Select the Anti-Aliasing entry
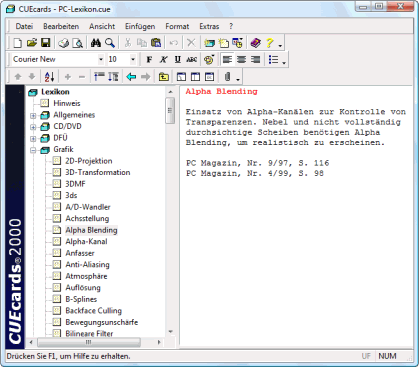Image resolution: width=419 pixels, height=367 pixels. [x=87, y=265]
